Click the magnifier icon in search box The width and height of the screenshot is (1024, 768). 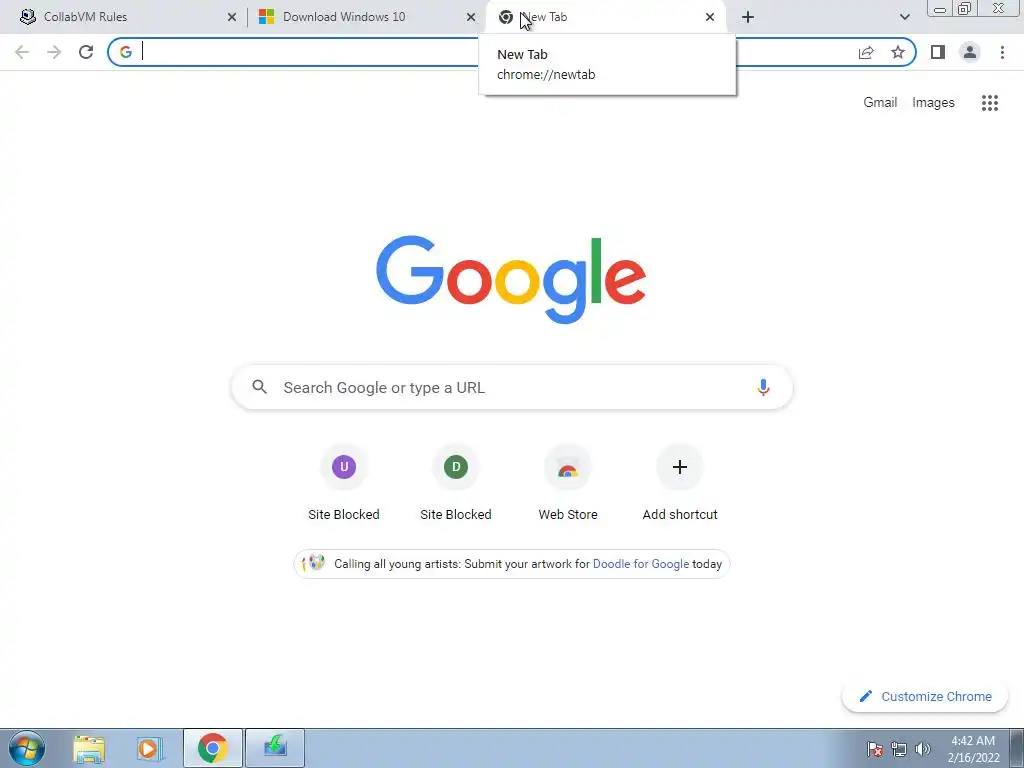tap(259, 387)
